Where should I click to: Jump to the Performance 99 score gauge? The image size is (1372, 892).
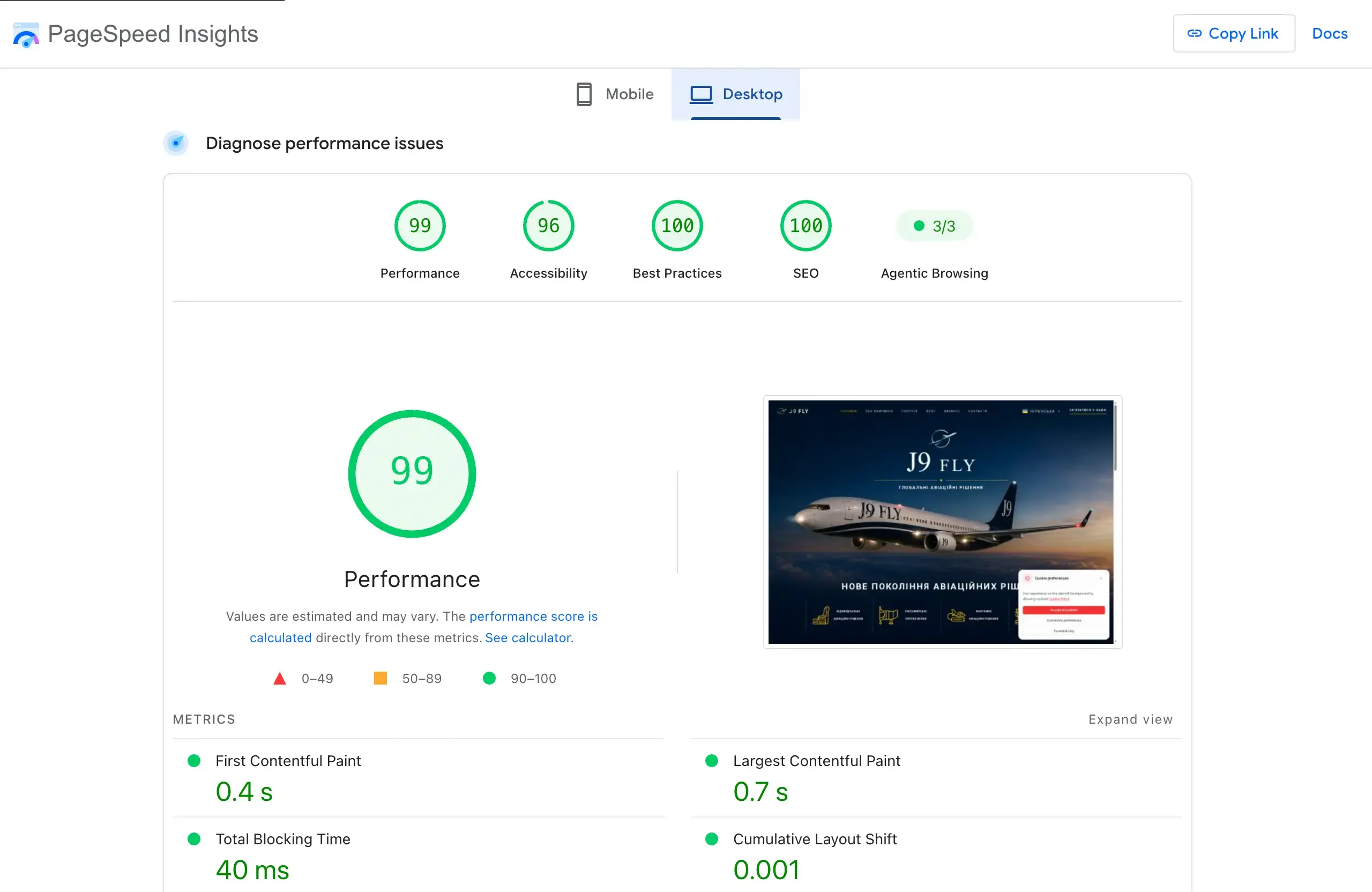coord(420,226)
